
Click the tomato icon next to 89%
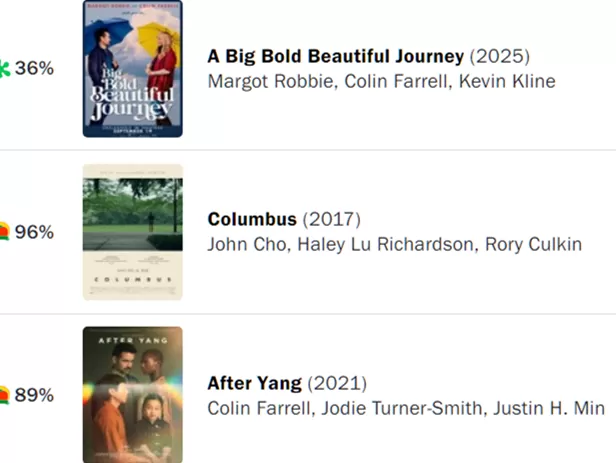click(4, 395)
